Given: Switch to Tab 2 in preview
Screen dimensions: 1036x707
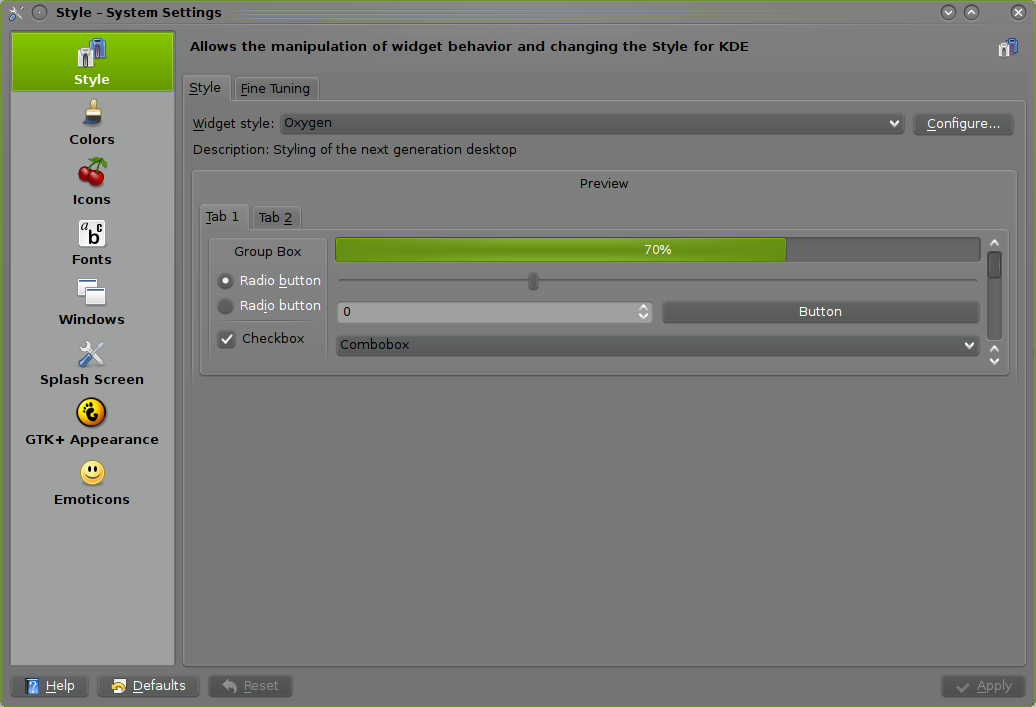Looking at the screenshot, I should pos(275,217).
